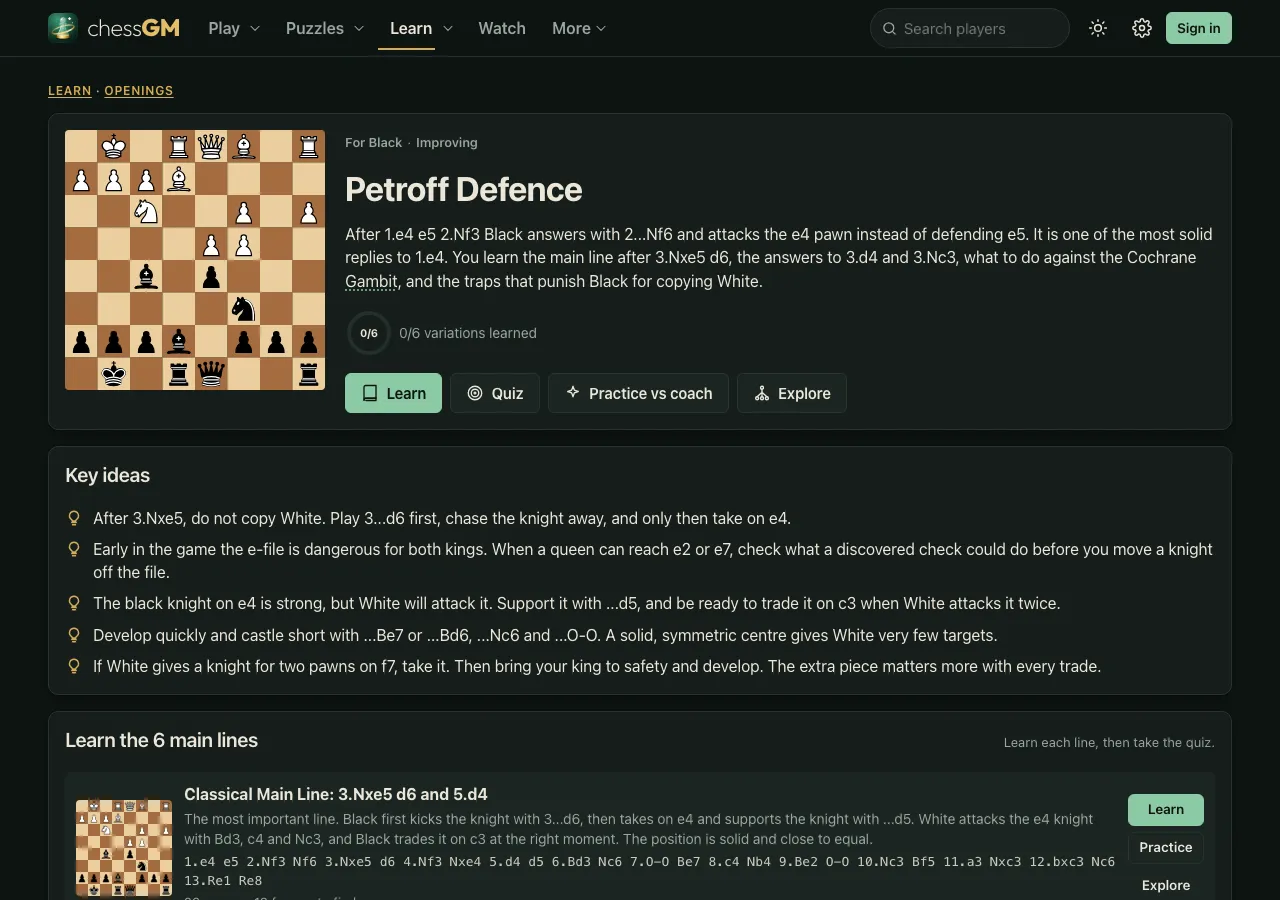Click the tree icon on Explore button
This screenshot has height=900, width=1280.
[x=762, y=393]
